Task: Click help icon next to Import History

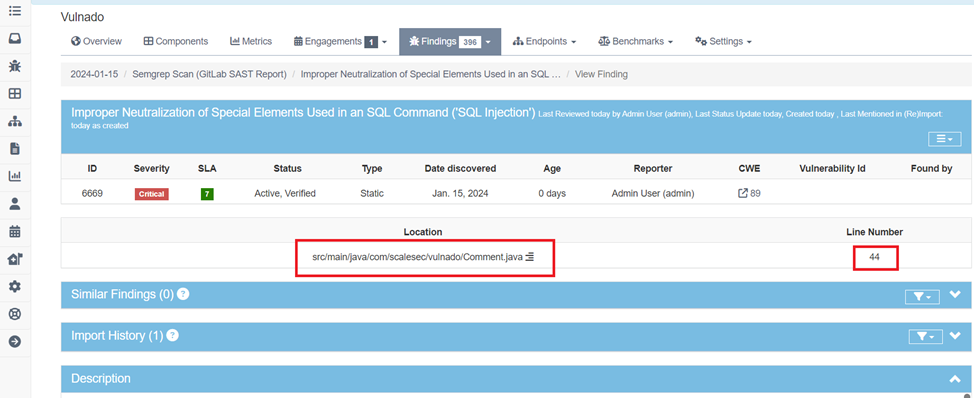Action: (173, 335)
